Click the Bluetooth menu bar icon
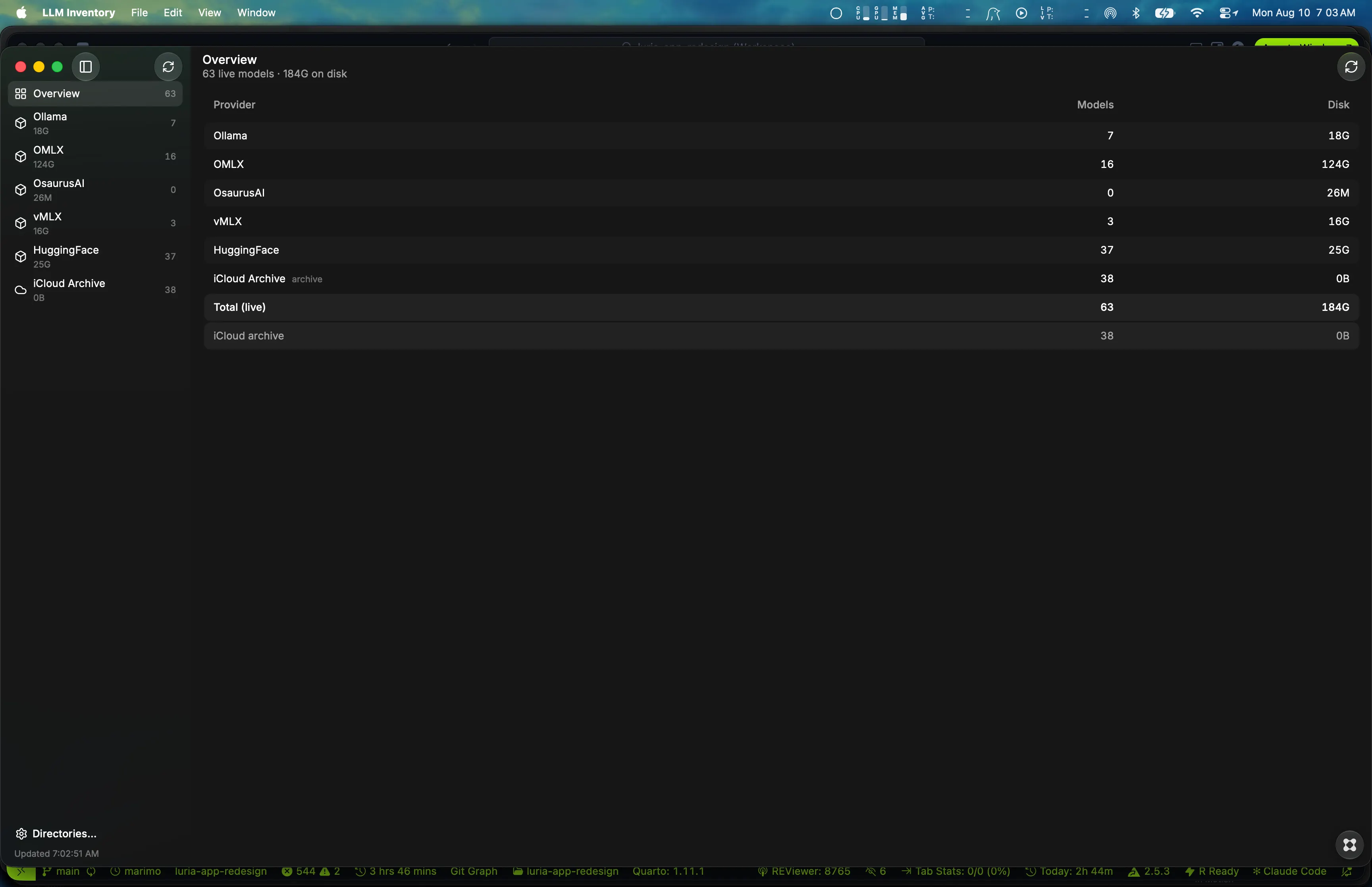 tap(1136, 13)
